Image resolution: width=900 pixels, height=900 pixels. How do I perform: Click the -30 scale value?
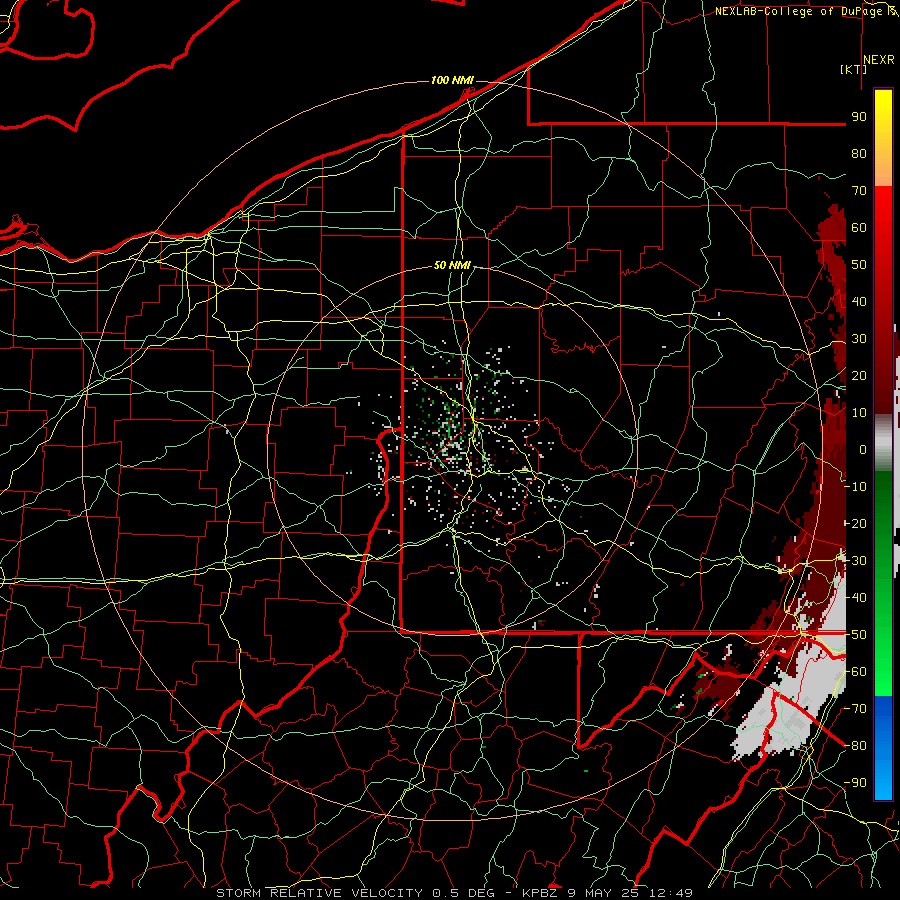click(x=857, y=561)
